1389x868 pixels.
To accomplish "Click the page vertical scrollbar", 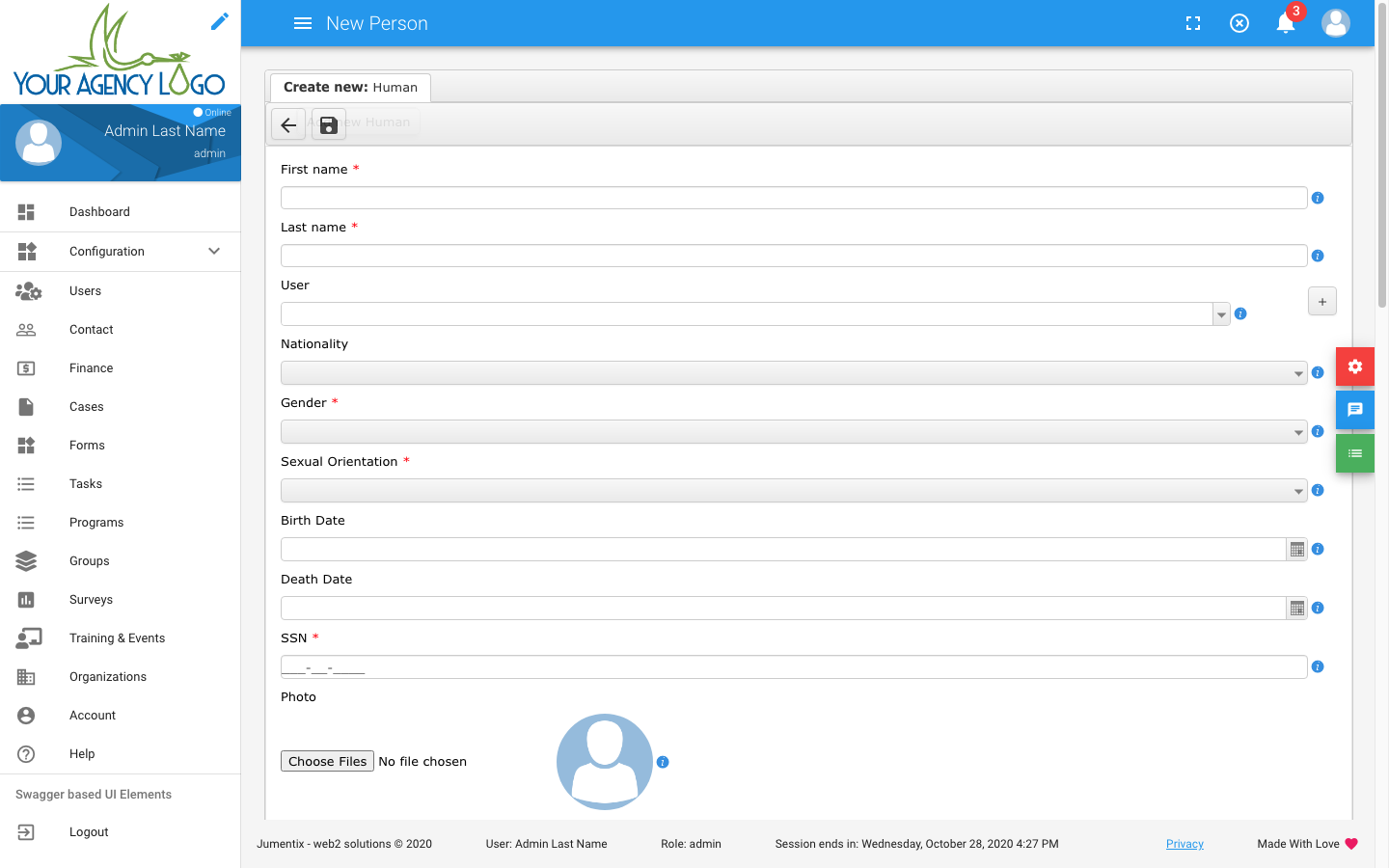I will [1382, 154].
